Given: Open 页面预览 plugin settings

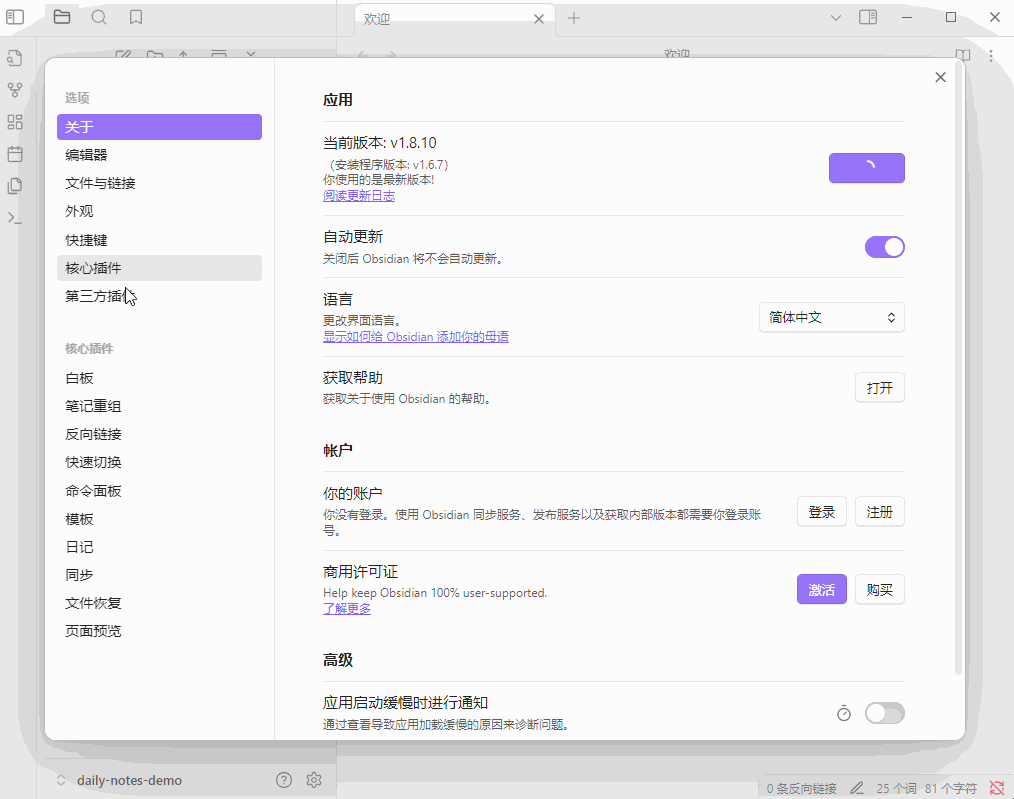Looking at the screenshot, I should pyautogui.click(x=159, y=631).
